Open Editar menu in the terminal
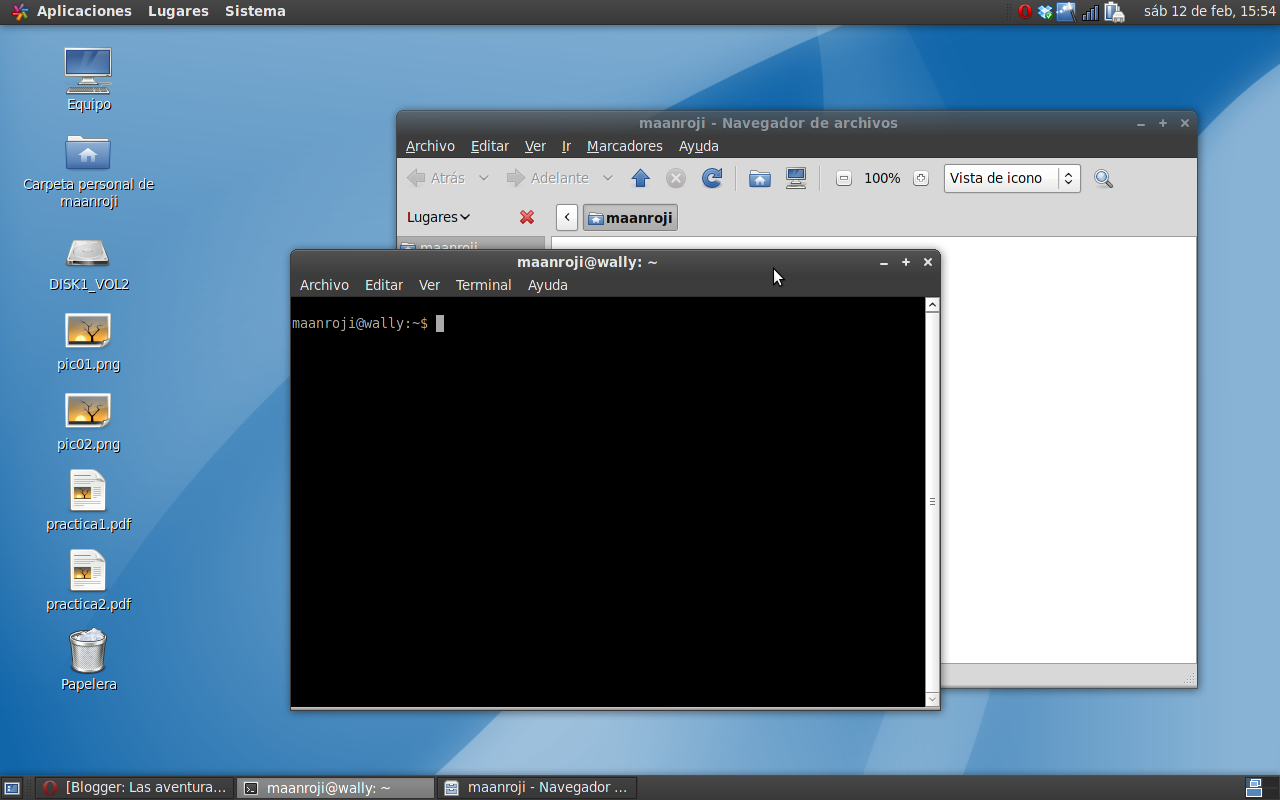1280x800 pixels. pos(384,285)
